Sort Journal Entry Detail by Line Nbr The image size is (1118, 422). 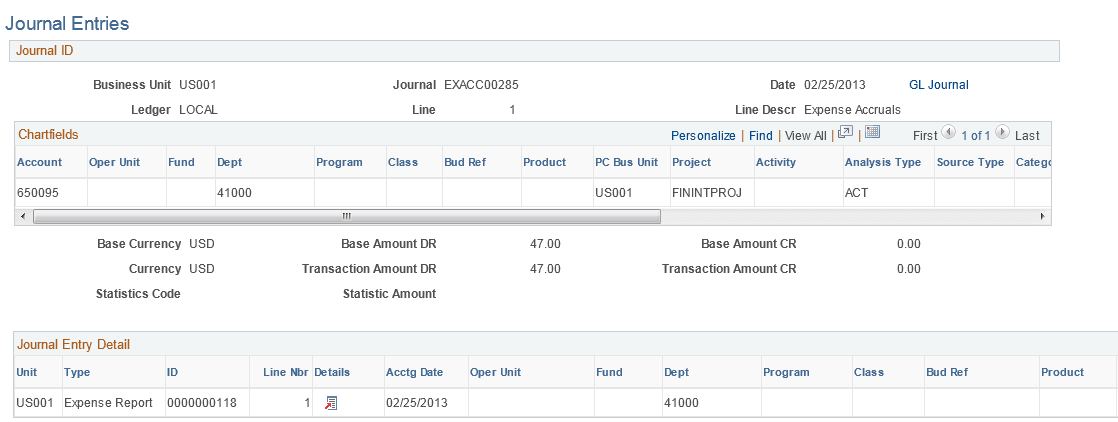click(x=288, y=372)
